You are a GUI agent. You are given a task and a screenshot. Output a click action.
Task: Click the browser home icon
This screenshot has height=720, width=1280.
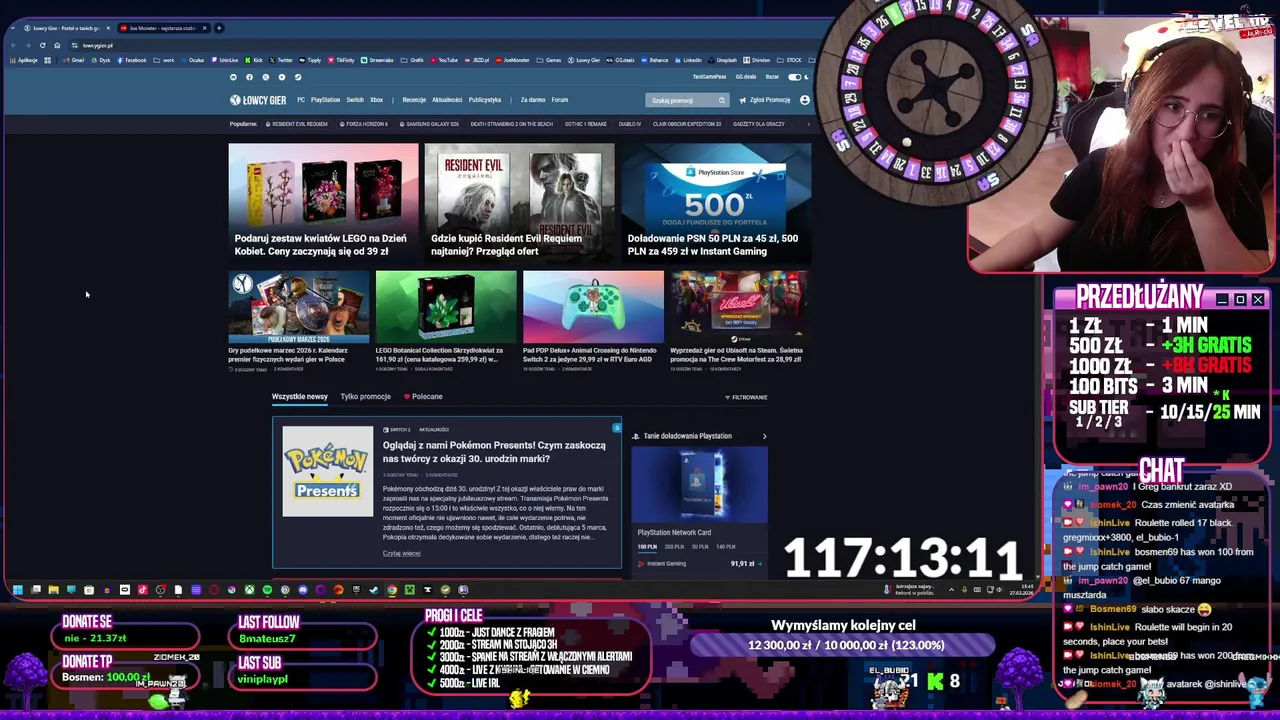(x=57, y=45)
